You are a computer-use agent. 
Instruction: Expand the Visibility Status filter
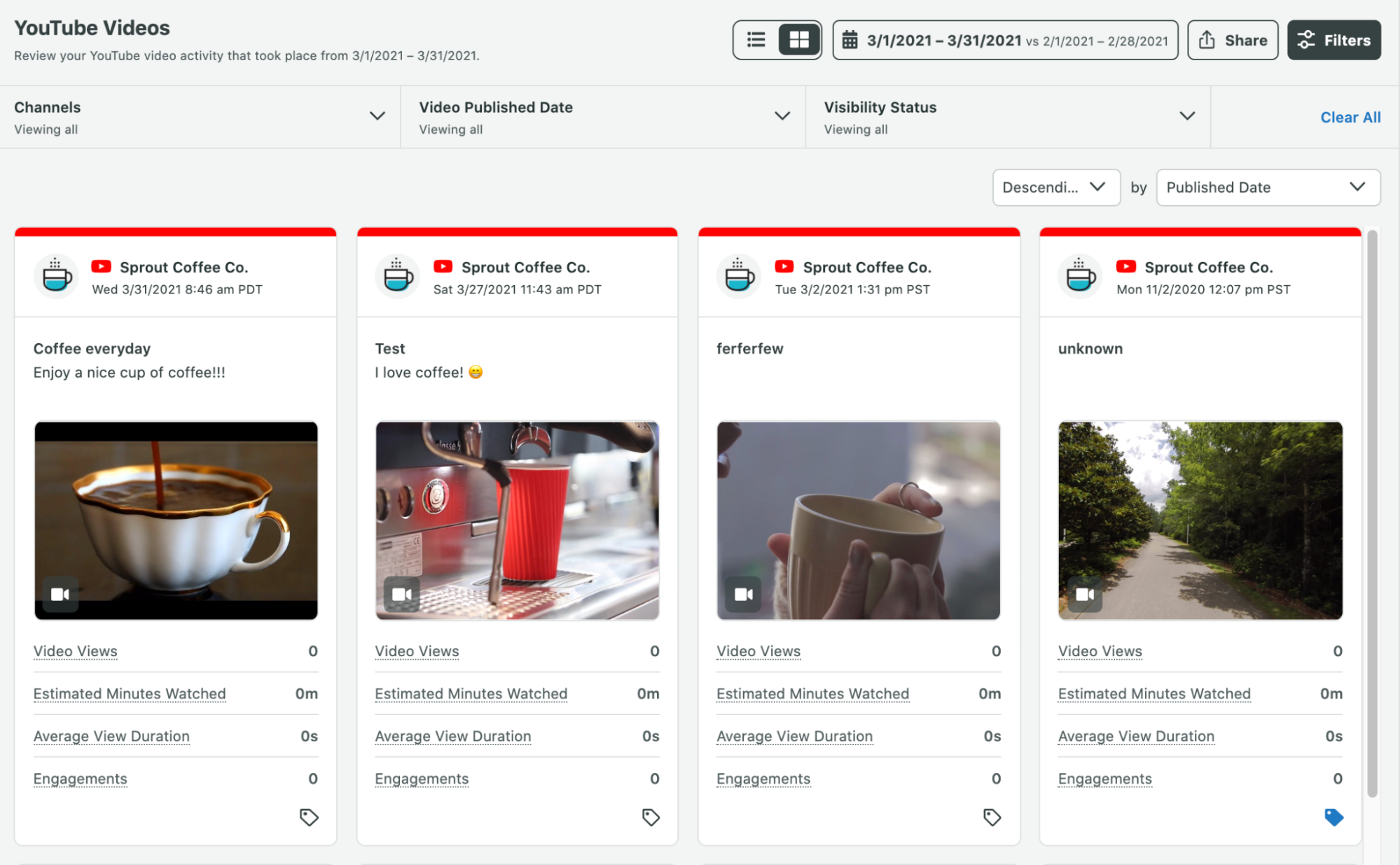[1186, 116]
